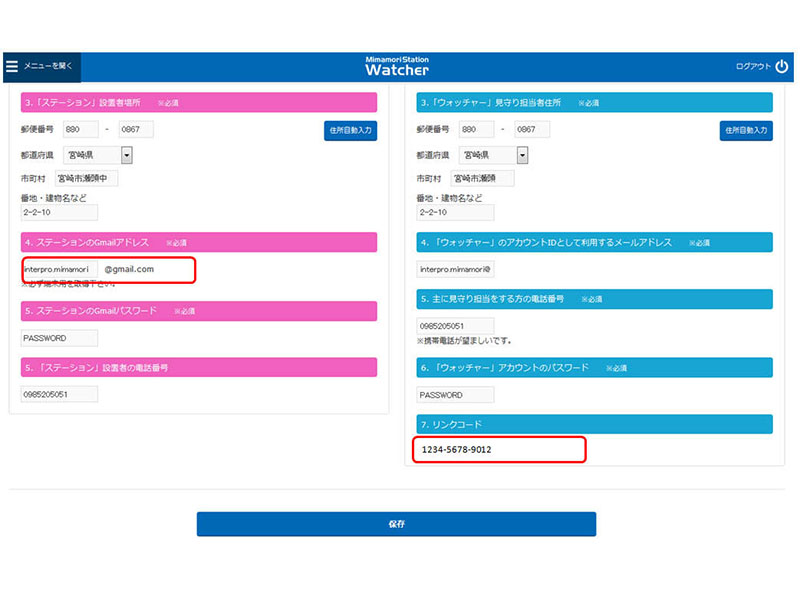Click the 番地・建物名など label in the station section
The image size is (800, 600).
(x=54, y=198)
